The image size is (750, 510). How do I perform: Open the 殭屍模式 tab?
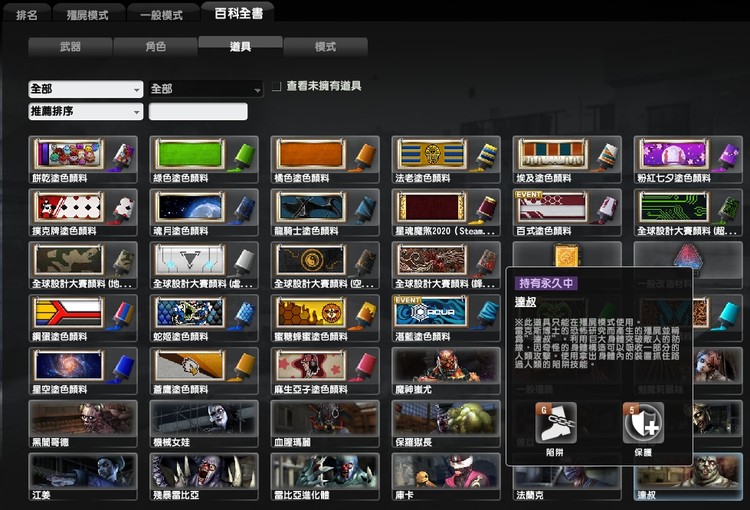pos(88,13)
